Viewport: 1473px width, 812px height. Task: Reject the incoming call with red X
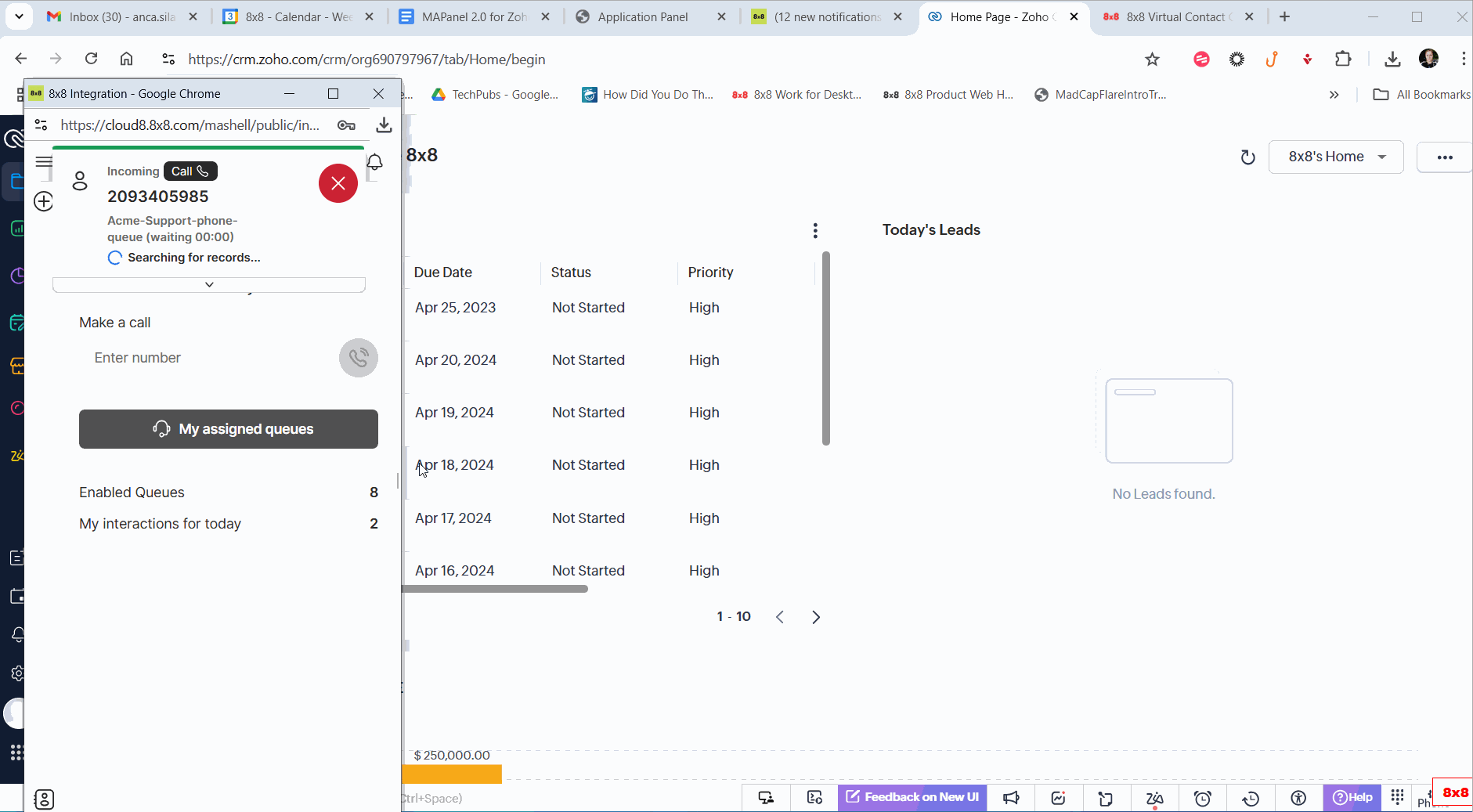[338, 183]
